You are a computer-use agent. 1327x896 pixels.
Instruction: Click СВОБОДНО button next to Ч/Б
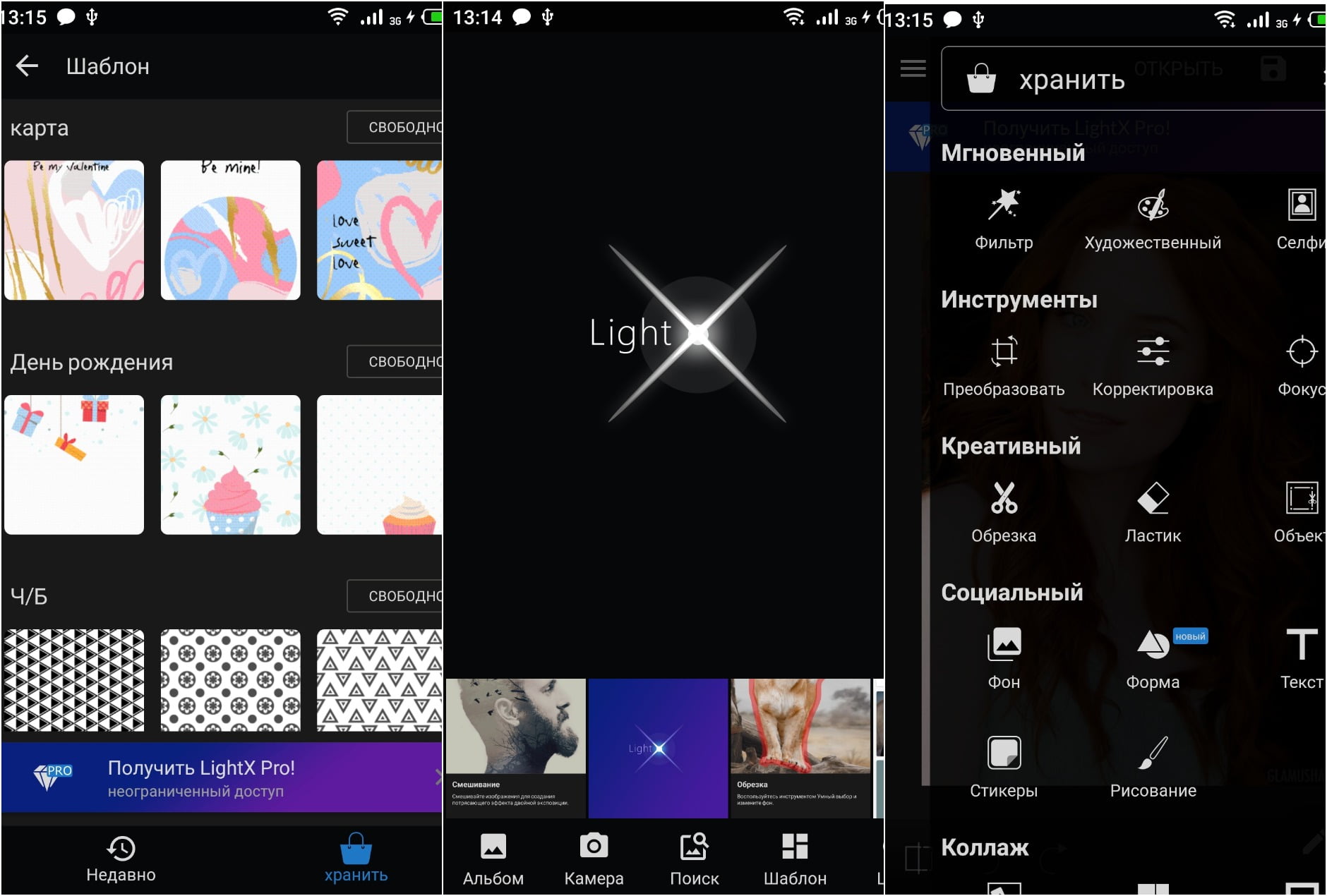[x=395, y=596]
